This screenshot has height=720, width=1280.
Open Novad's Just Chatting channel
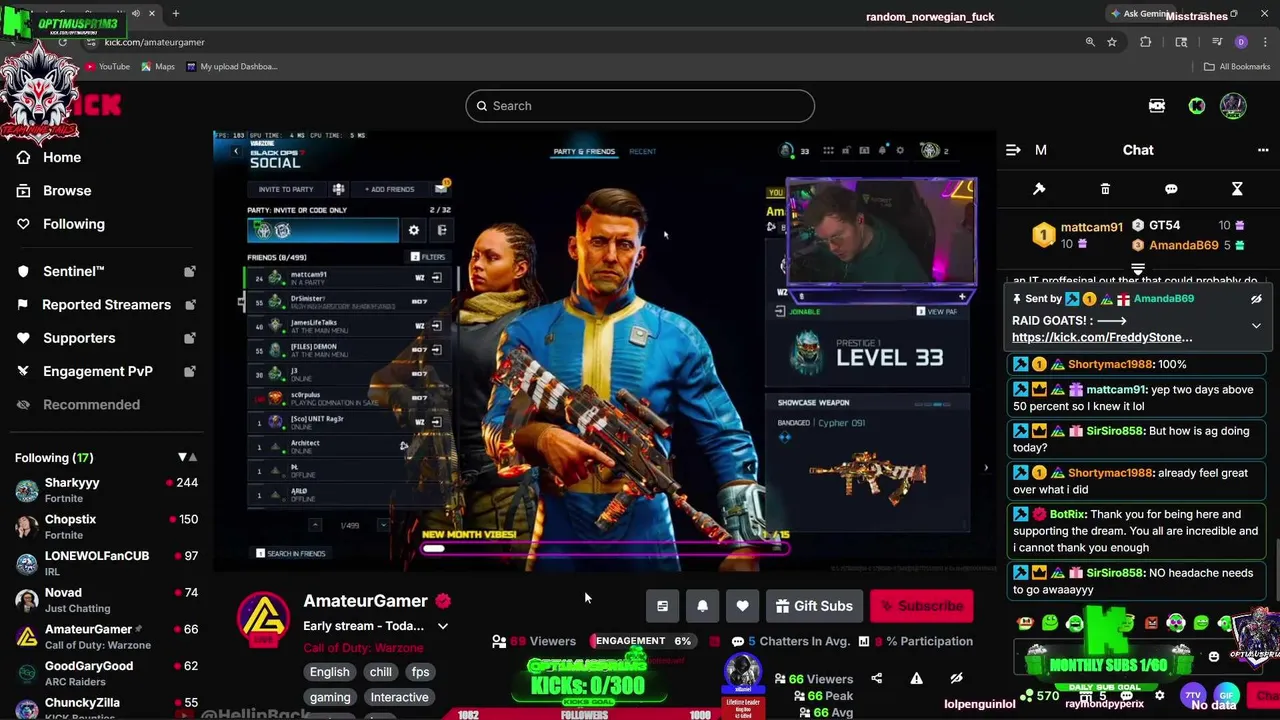pyautogui.click(x=106, y=600)
